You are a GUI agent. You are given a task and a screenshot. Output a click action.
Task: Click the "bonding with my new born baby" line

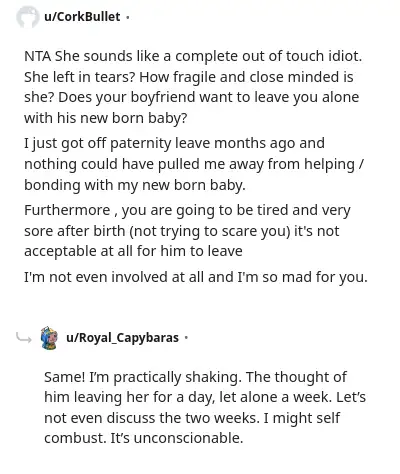(x=135, y=185)
